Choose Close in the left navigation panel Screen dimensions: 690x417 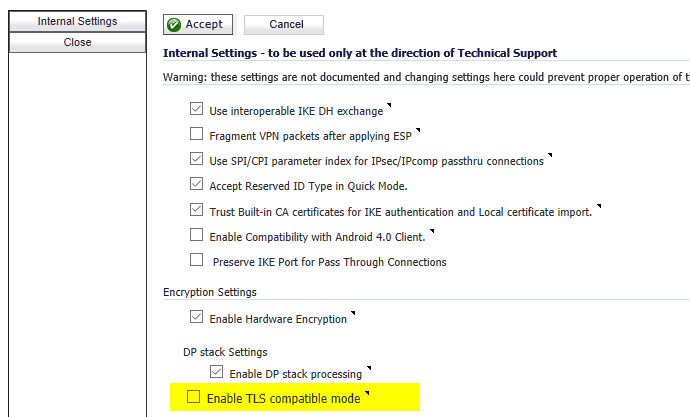click(77, 42)
